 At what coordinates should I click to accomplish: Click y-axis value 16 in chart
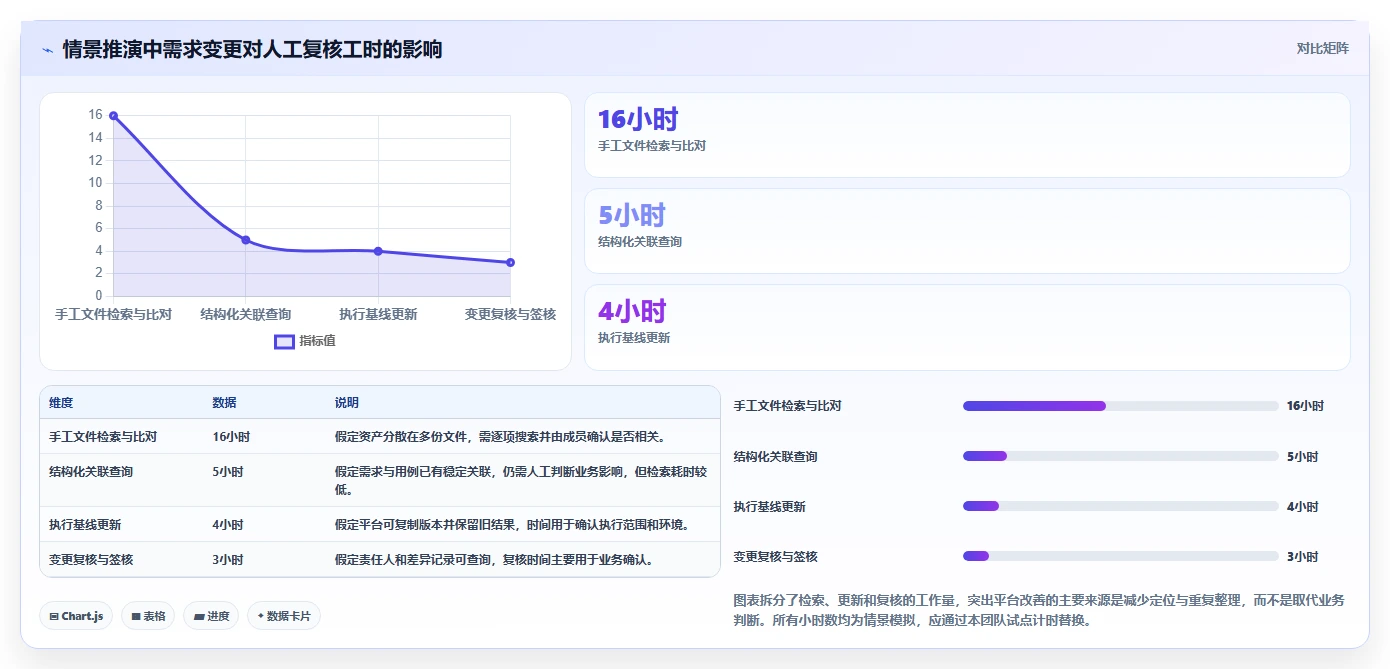tap(95, 115)
